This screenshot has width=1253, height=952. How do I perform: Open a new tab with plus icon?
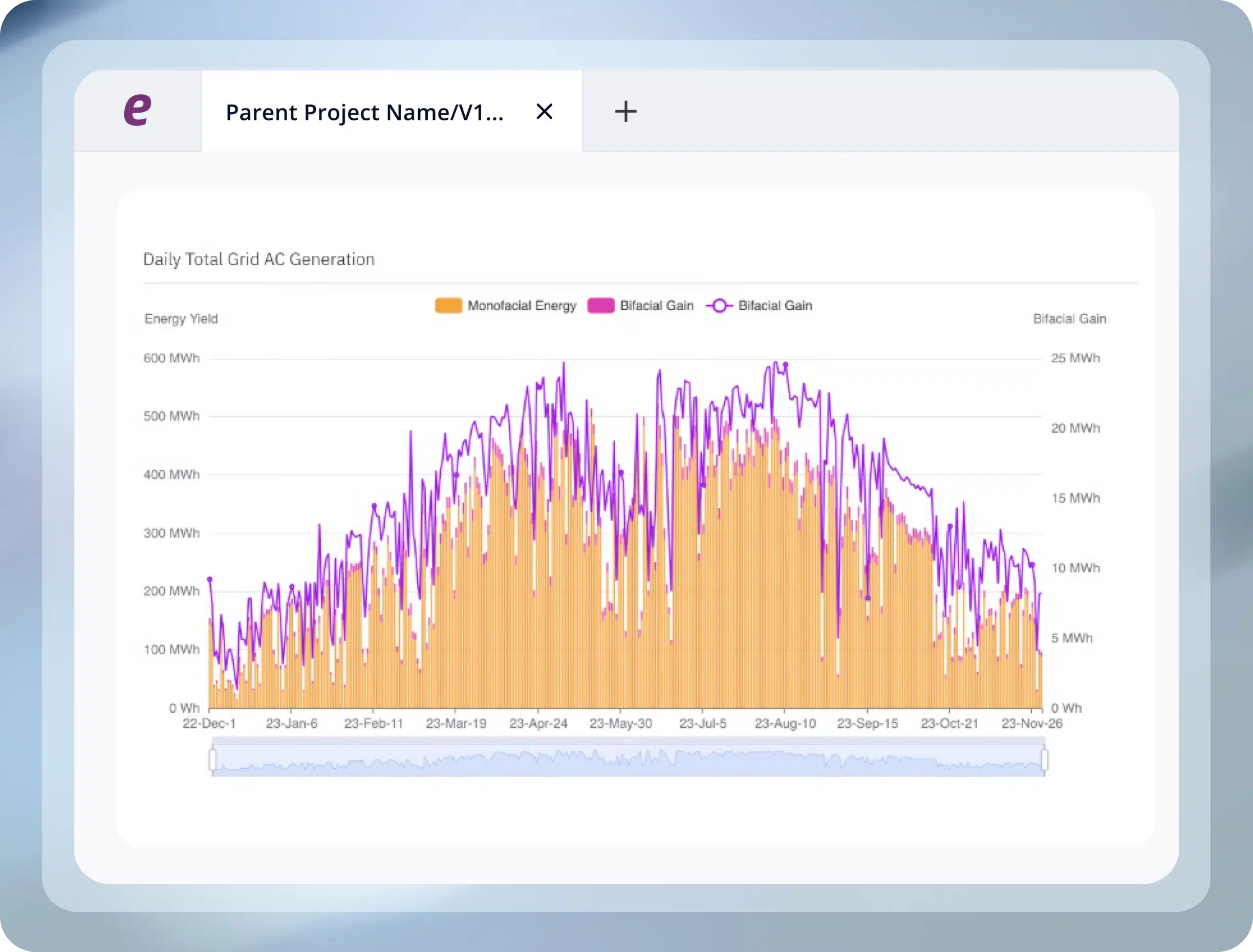coord(625,112)
